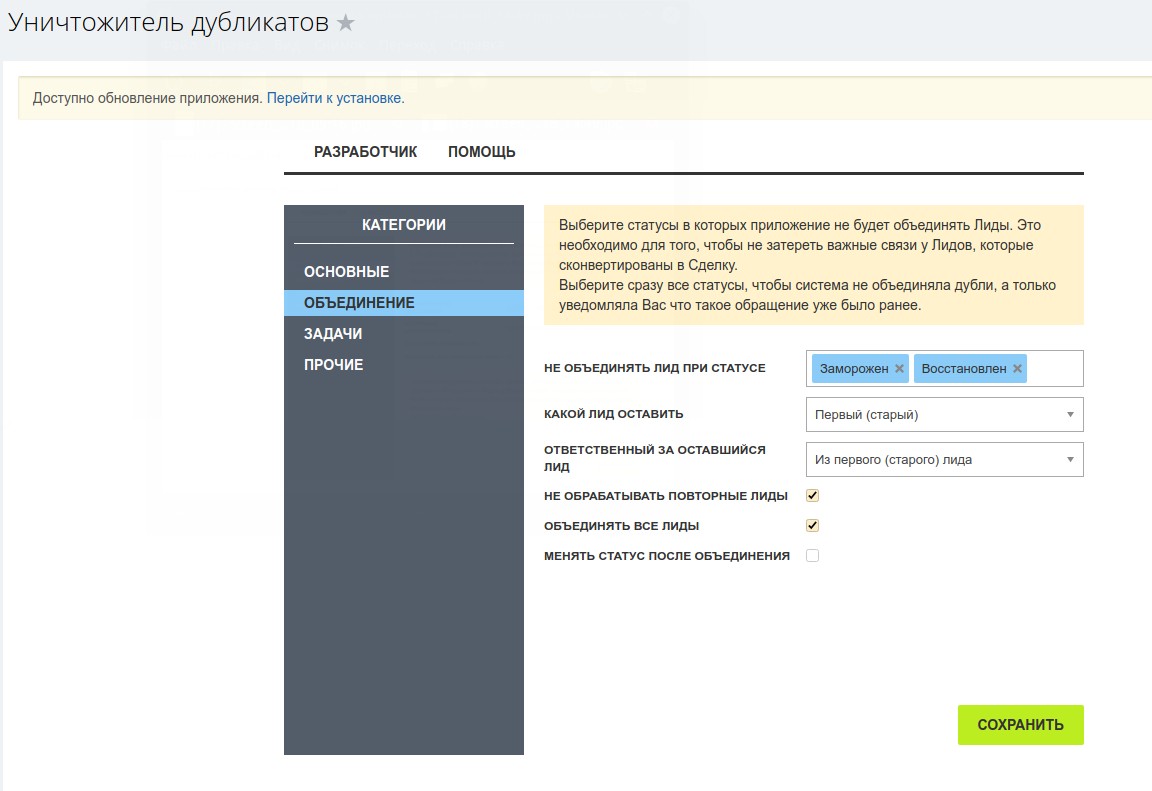Remove the Восстановлен status tag
This screenshot has width=1152, height=791.
(1017, 369)
